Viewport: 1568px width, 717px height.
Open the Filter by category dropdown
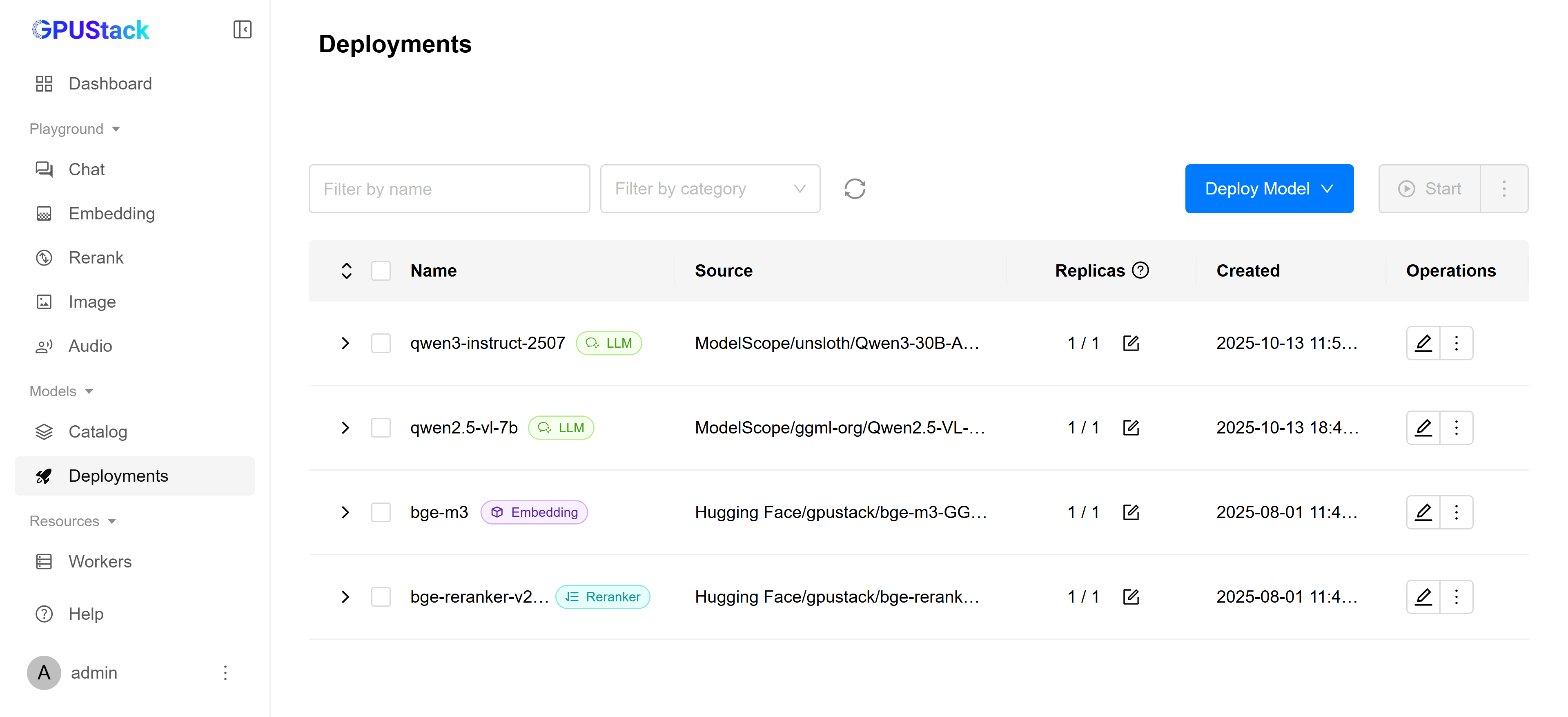coord(710,189)
